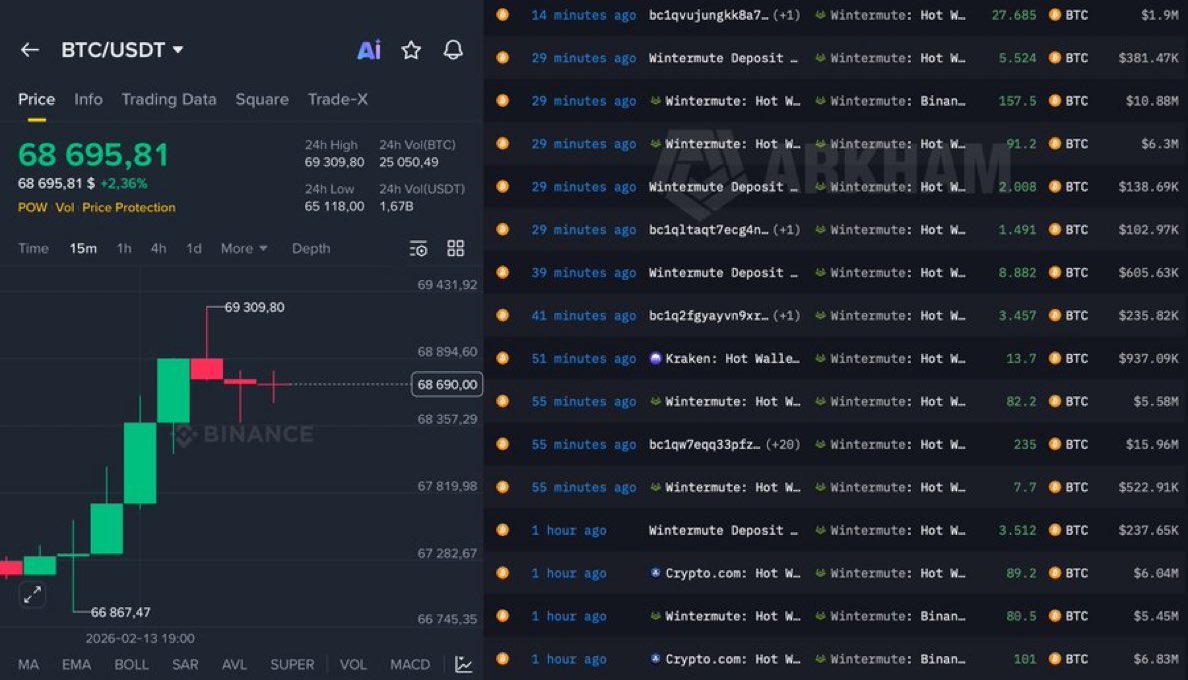This screenshot has width=1188, height=680.
Task: Click the BTC token icon in the 235 BTC row
Action: pos(1055,444)
